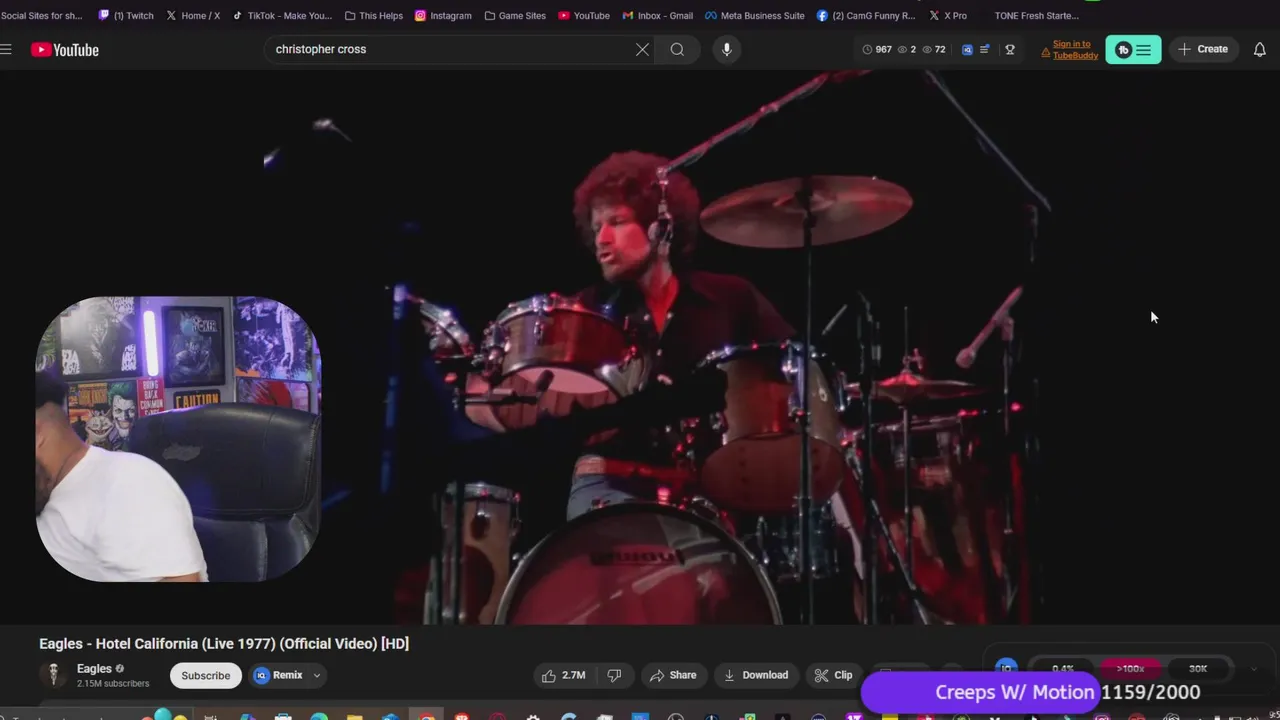
Task: Open the (2) CamG Funny R... bookmark
Action: click(x=866, y=15)
